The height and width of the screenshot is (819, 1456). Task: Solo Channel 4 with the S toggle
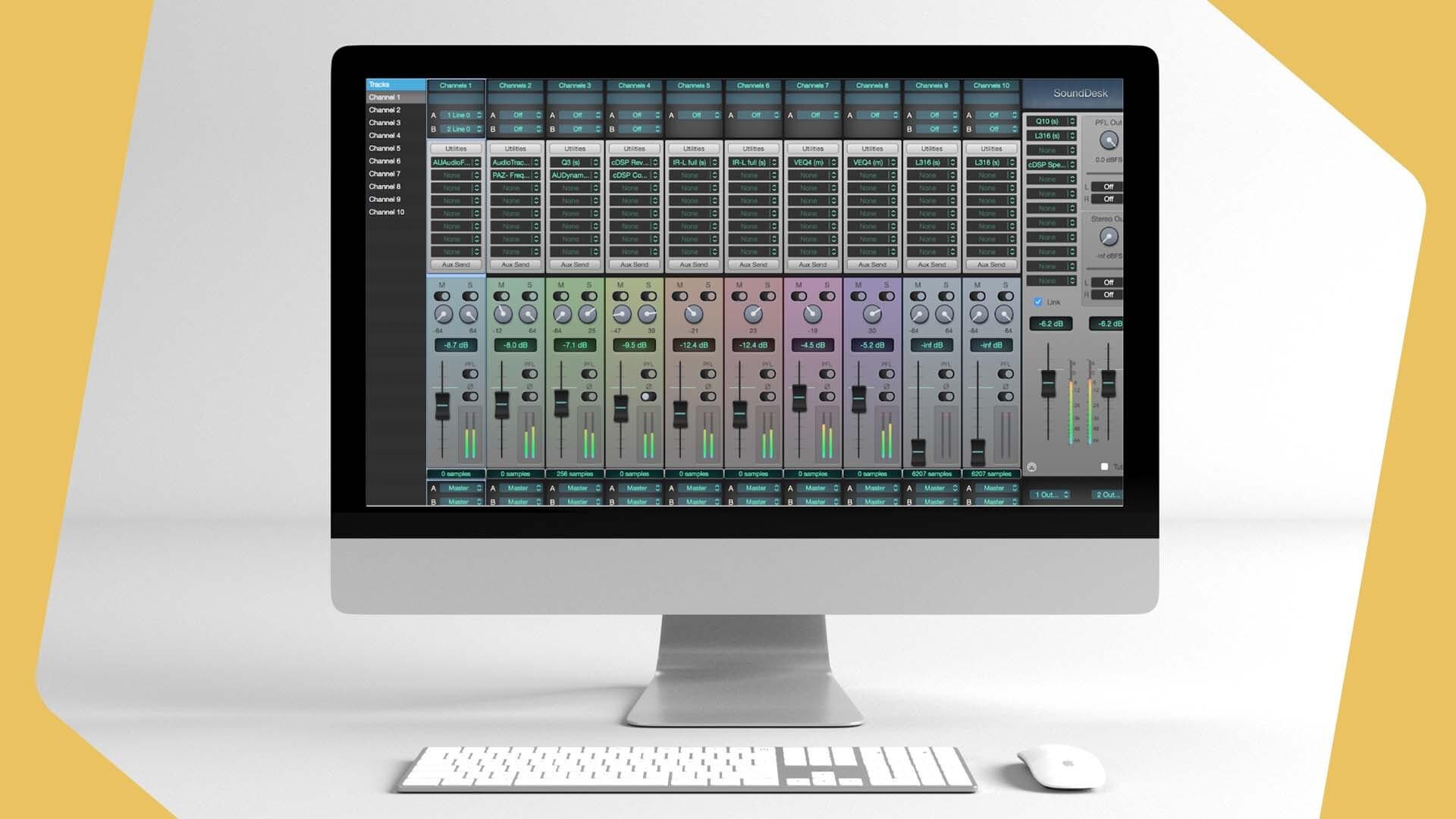[648, 297]
